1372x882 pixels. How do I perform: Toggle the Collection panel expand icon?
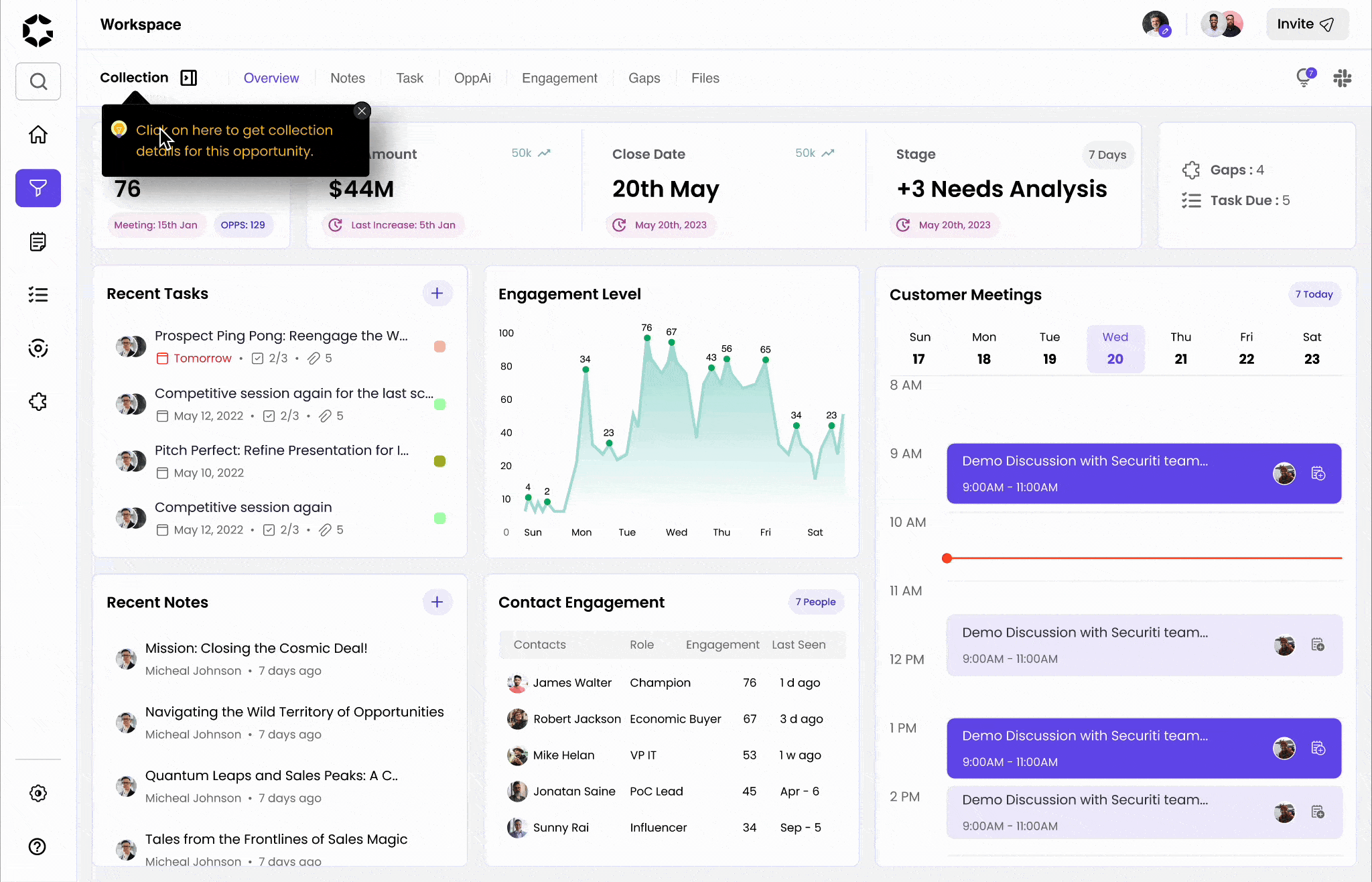189,78
